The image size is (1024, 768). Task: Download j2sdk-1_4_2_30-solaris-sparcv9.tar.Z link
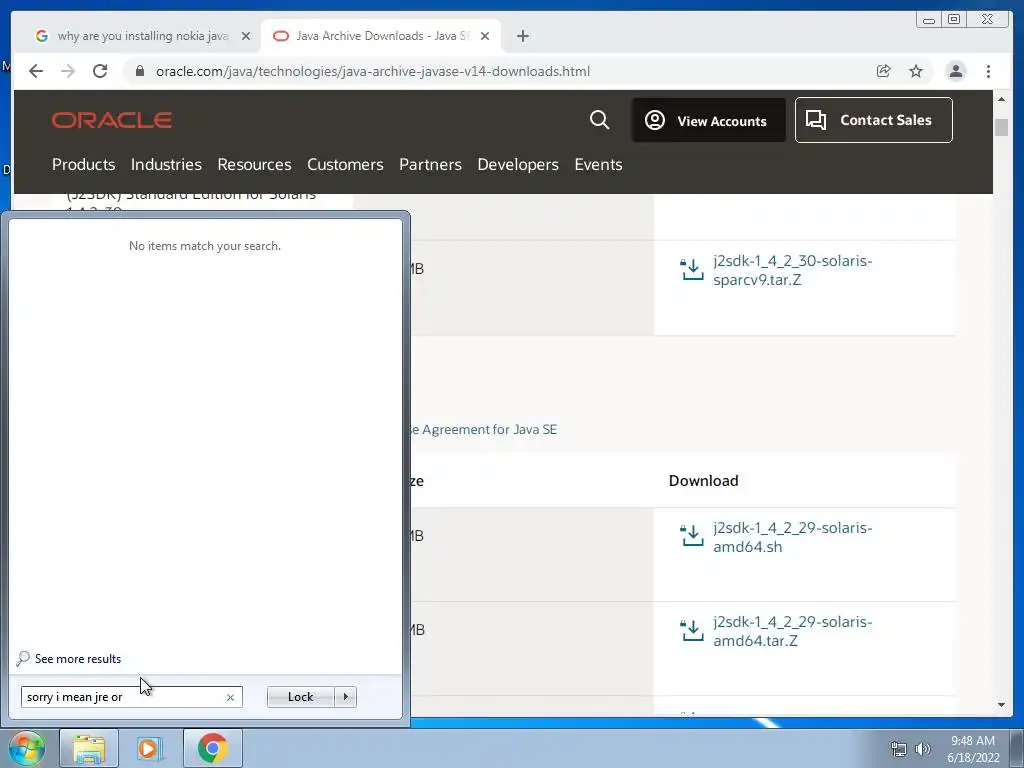tap(792, 270)
